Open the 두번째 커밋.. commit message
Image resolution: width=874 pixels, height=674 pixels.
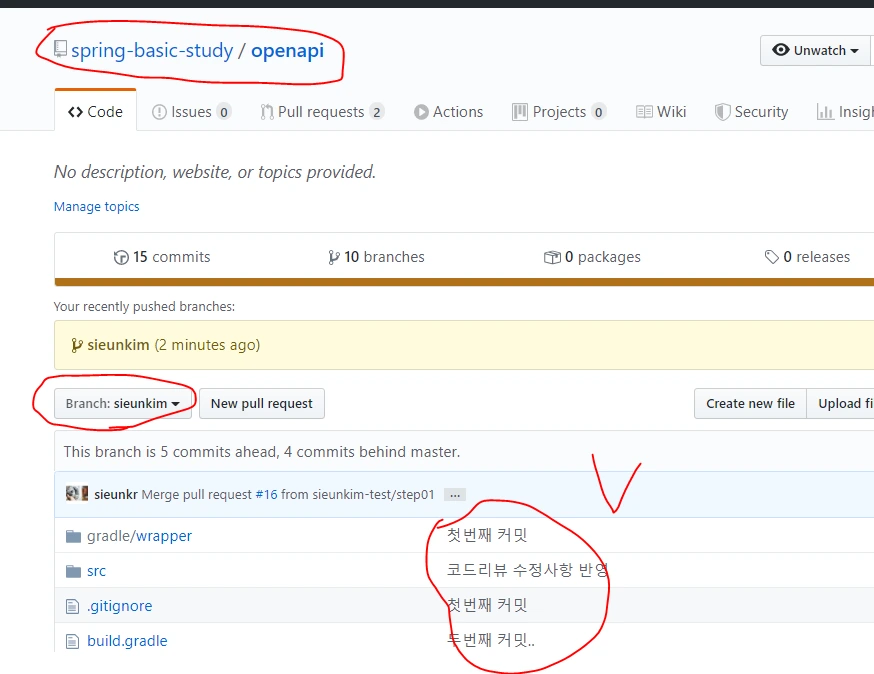(x=491, y=640)
